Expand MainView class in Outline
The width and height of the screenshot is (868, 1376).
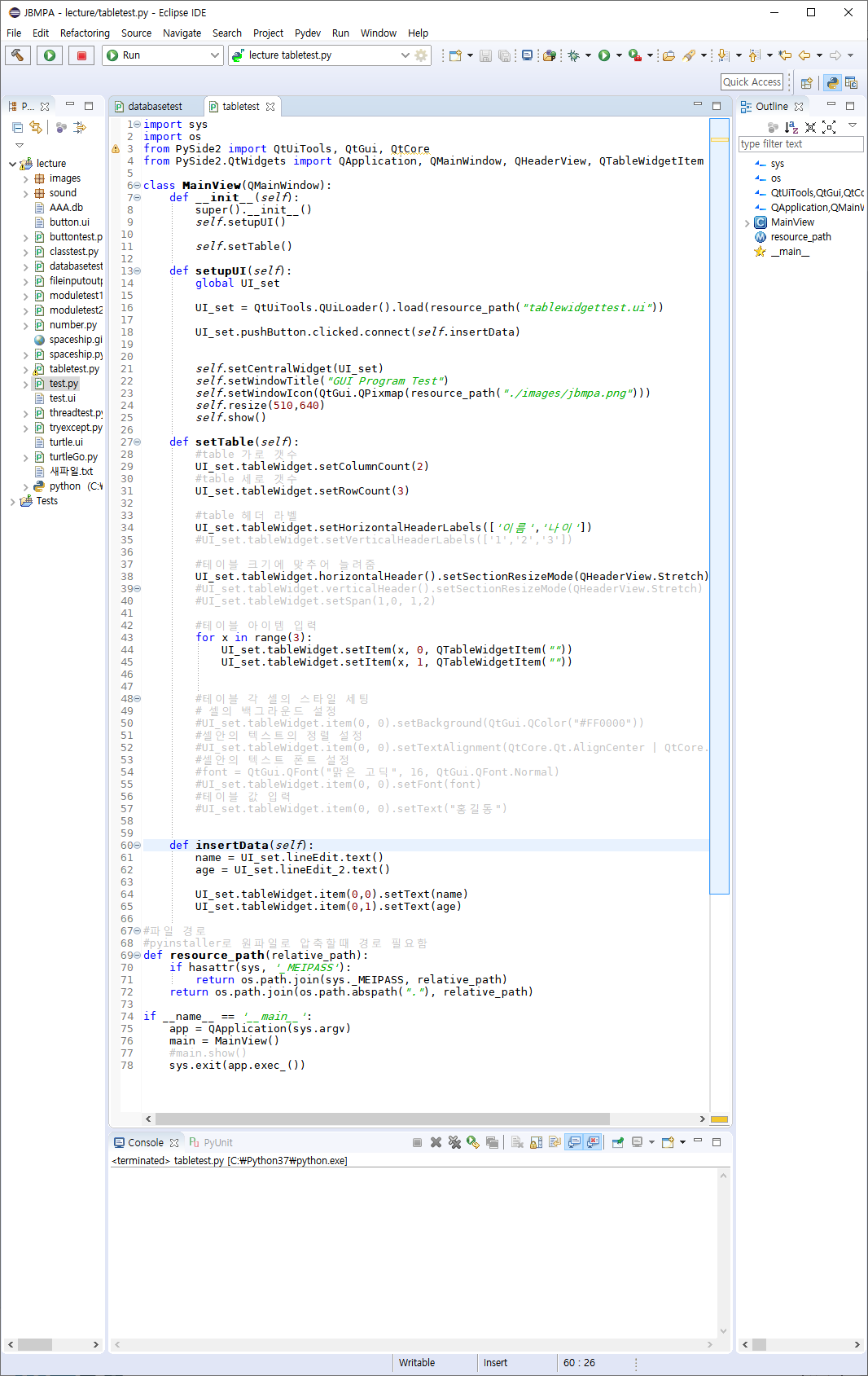(x=747, y=222)
